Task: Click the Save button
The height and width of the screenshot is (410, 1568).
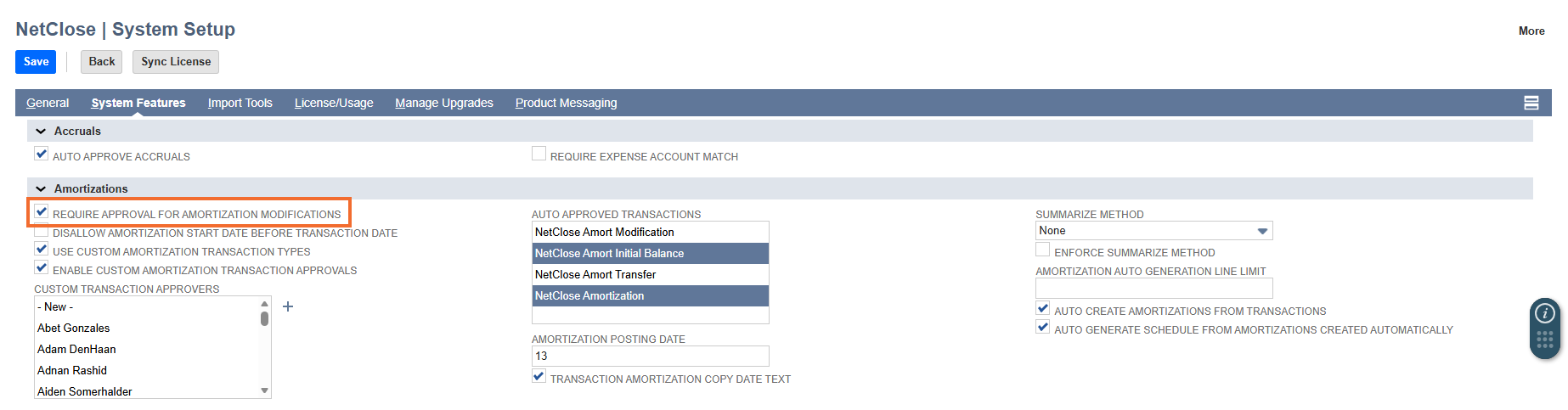Action: 36,62
